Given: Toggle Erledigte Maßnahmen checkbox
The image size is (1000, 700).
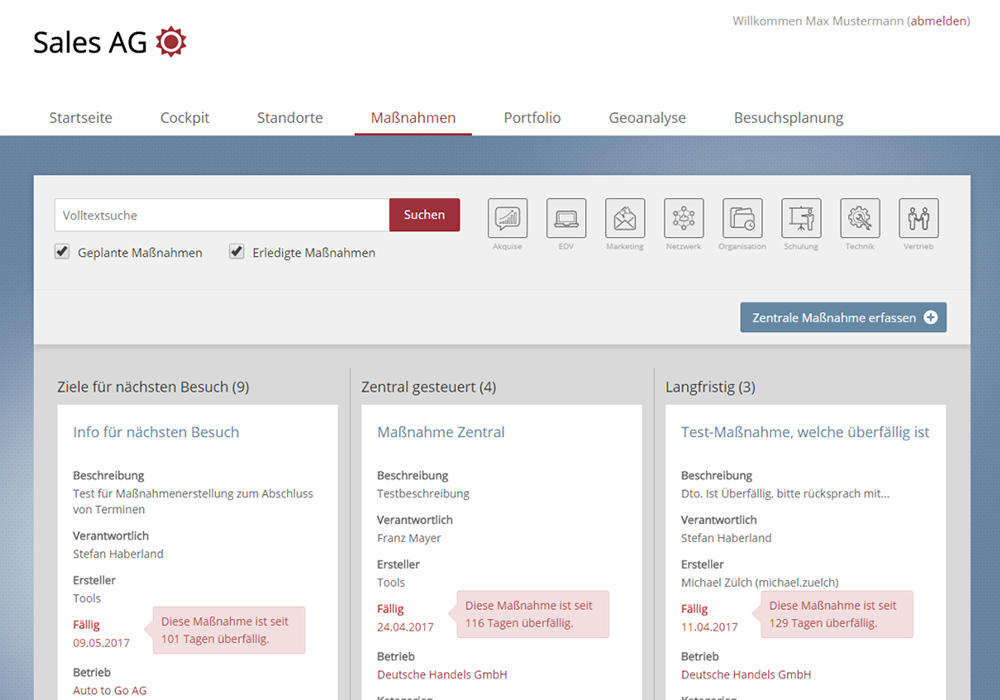Looking at the screenshot, I should tap(237, 252).
